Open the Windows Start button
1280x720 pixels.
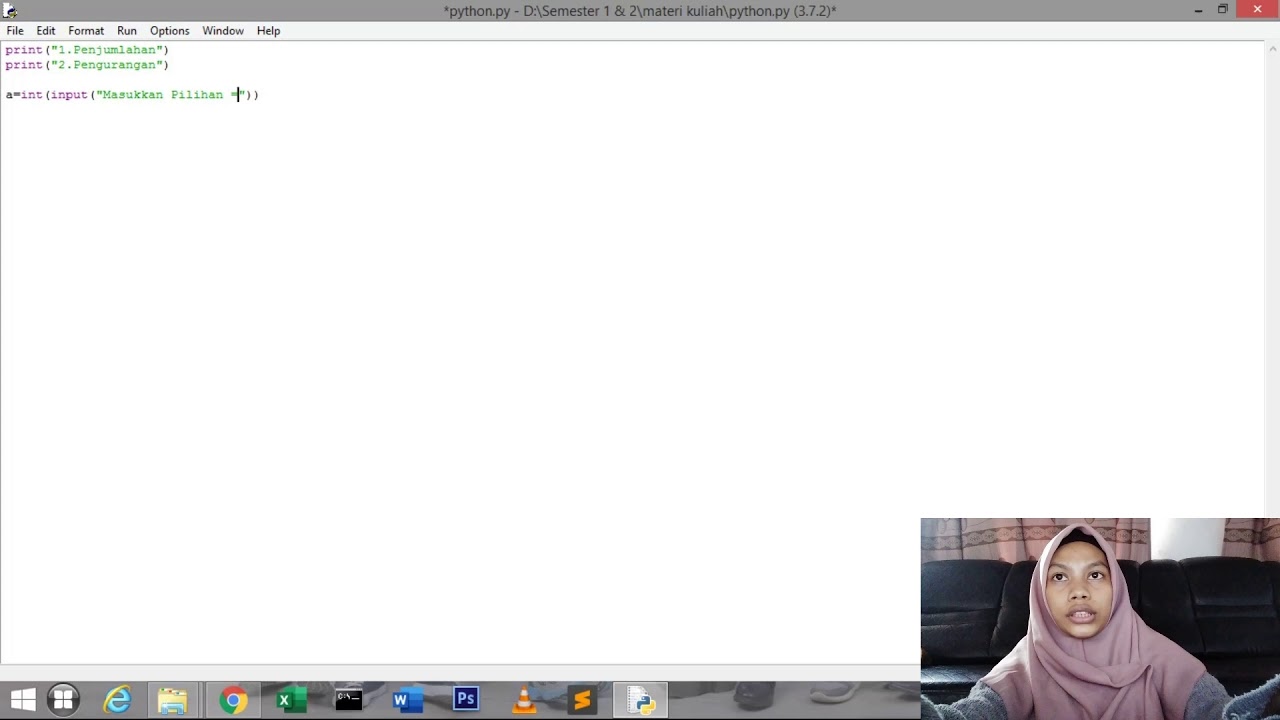(23, 700)
